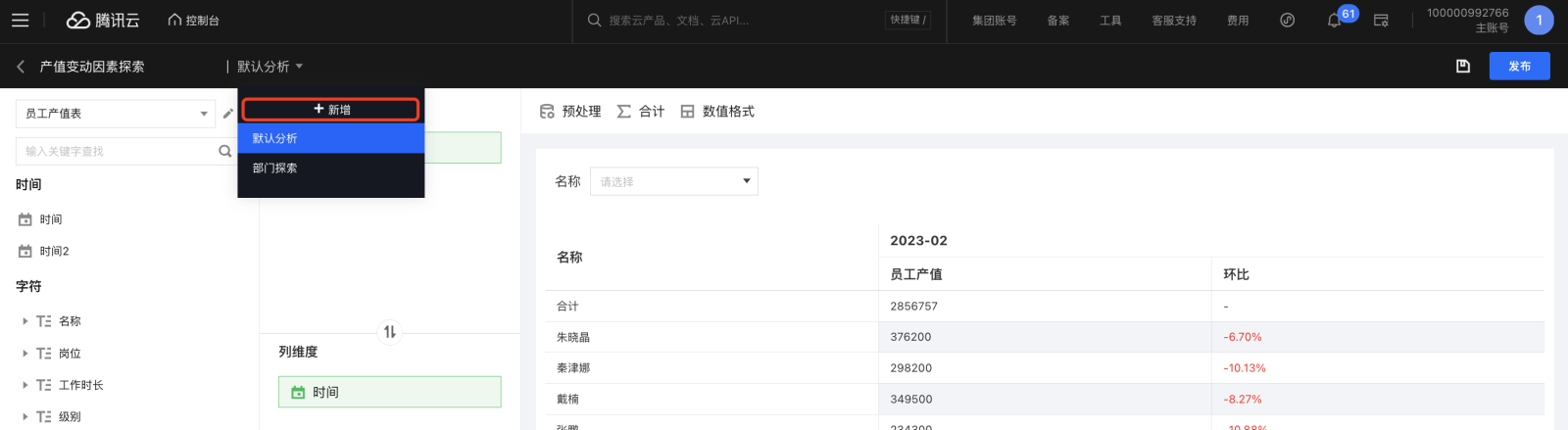This screenshot has width=1568, height=430.
Task: Click the pencil edit icon beside dataset
Action: point(228,114)
